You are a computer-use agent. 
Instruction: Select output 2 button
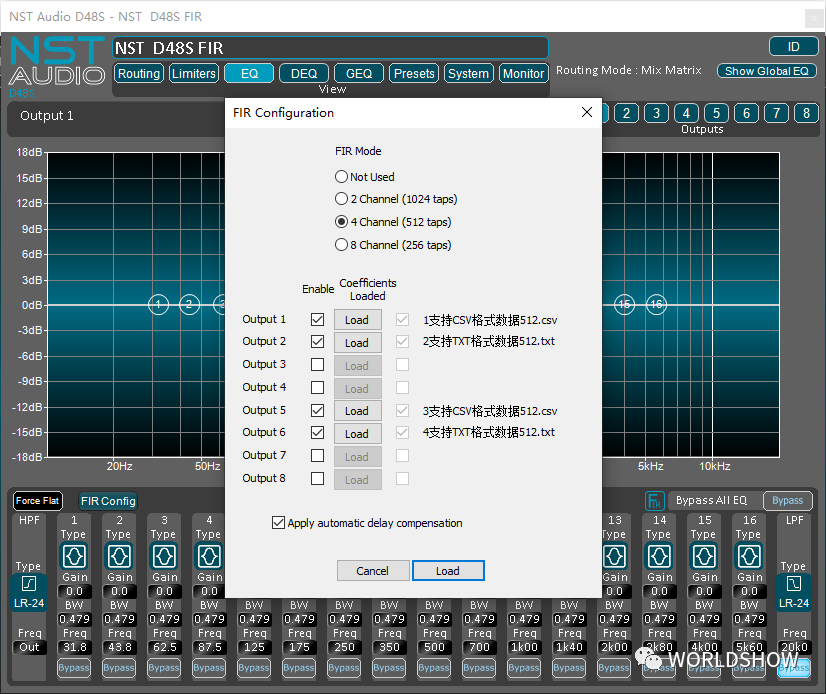tap(626, 113)
